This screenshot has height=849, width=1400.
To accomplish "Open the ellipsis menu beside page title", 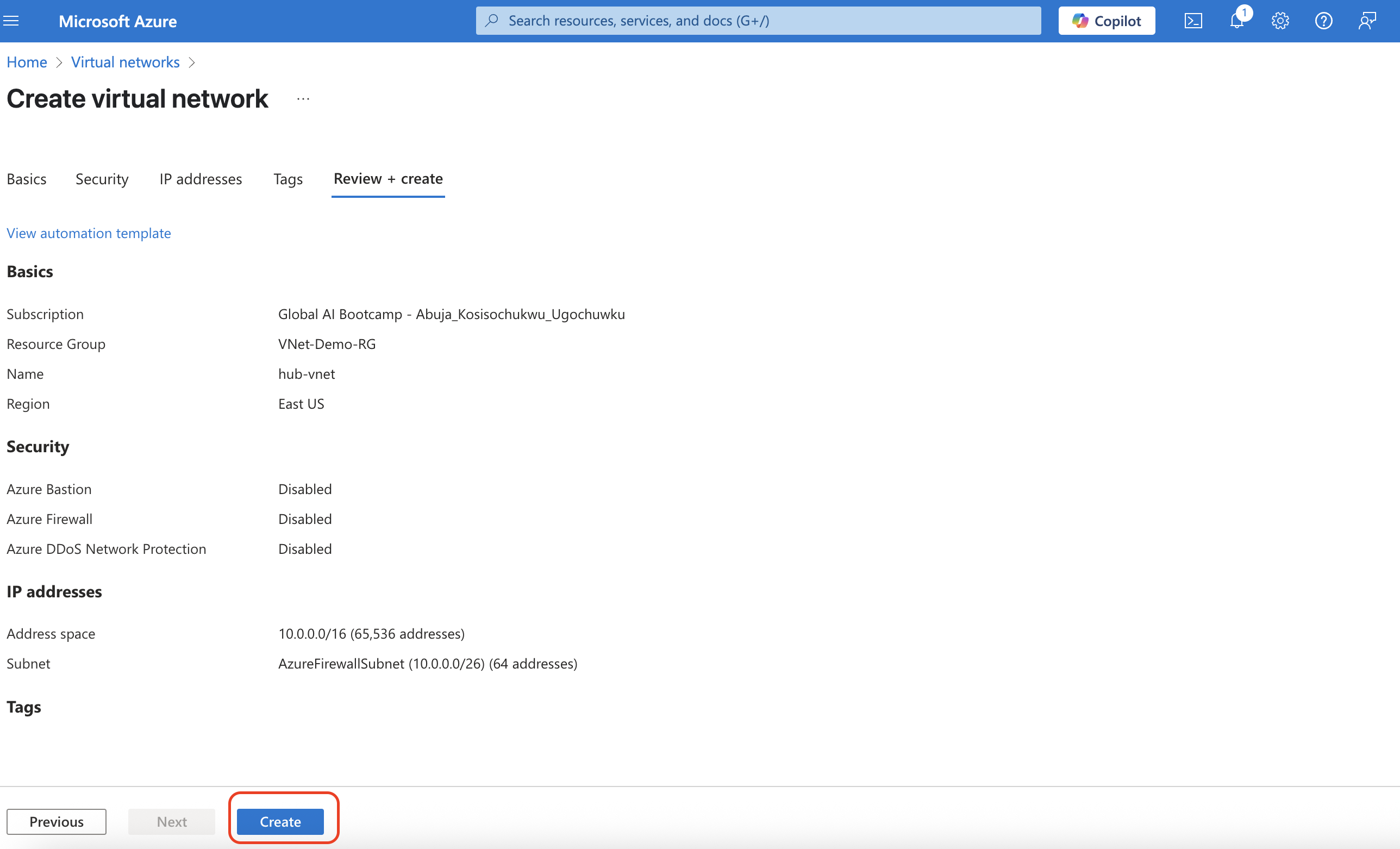I will (303, 99).
